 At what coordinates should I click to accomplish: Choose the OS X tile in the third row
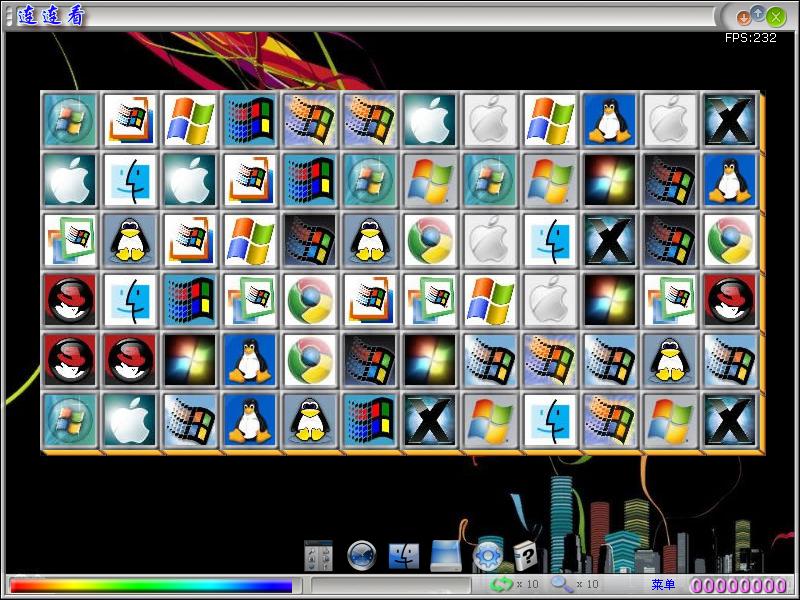pos(610,240)
